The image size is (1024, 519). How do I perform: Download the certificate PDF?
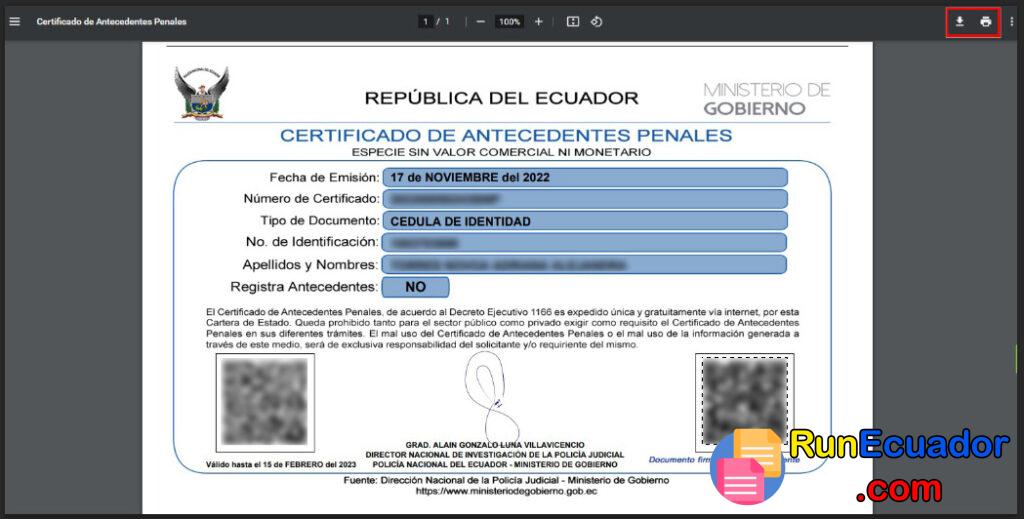[x=959, y=22]
